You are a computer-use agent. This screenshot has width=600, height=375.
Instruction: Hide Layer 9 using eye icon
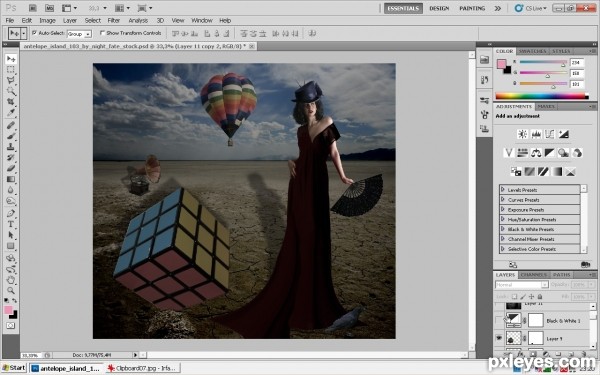(x=499, y=338)
